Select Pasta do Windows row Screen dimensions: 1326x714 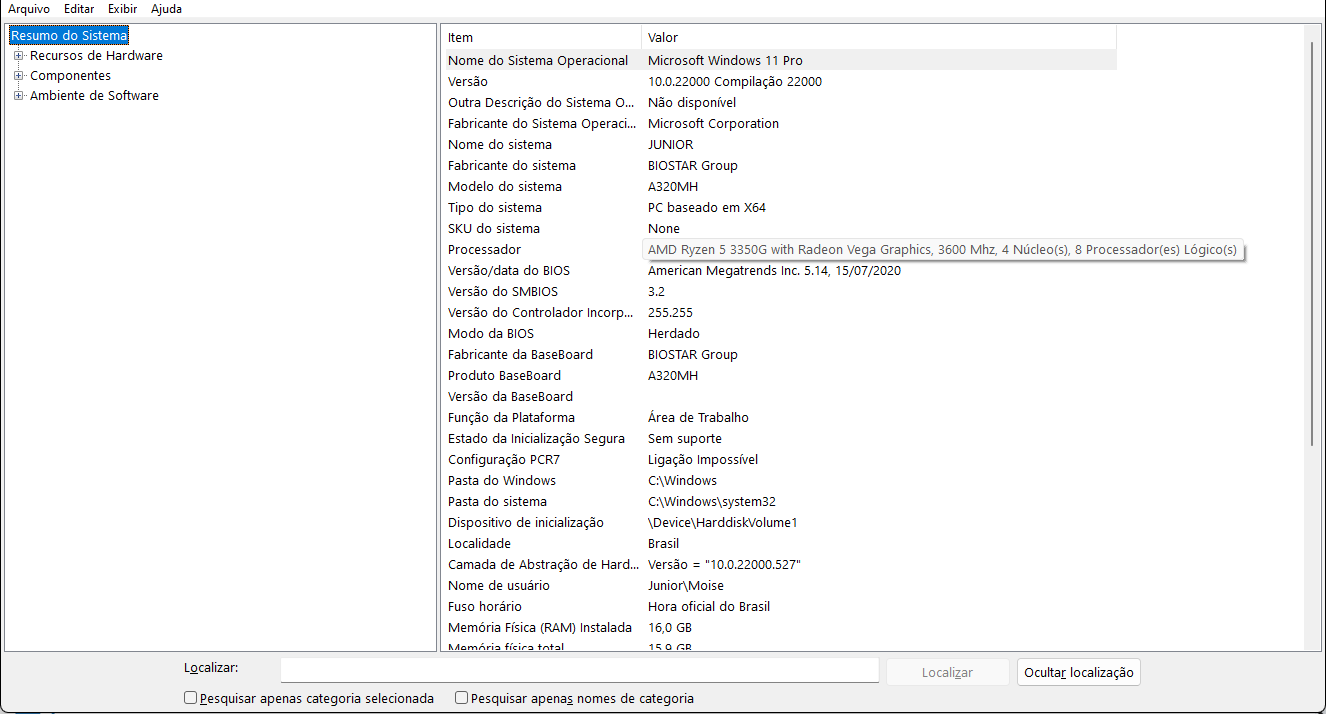780,480
